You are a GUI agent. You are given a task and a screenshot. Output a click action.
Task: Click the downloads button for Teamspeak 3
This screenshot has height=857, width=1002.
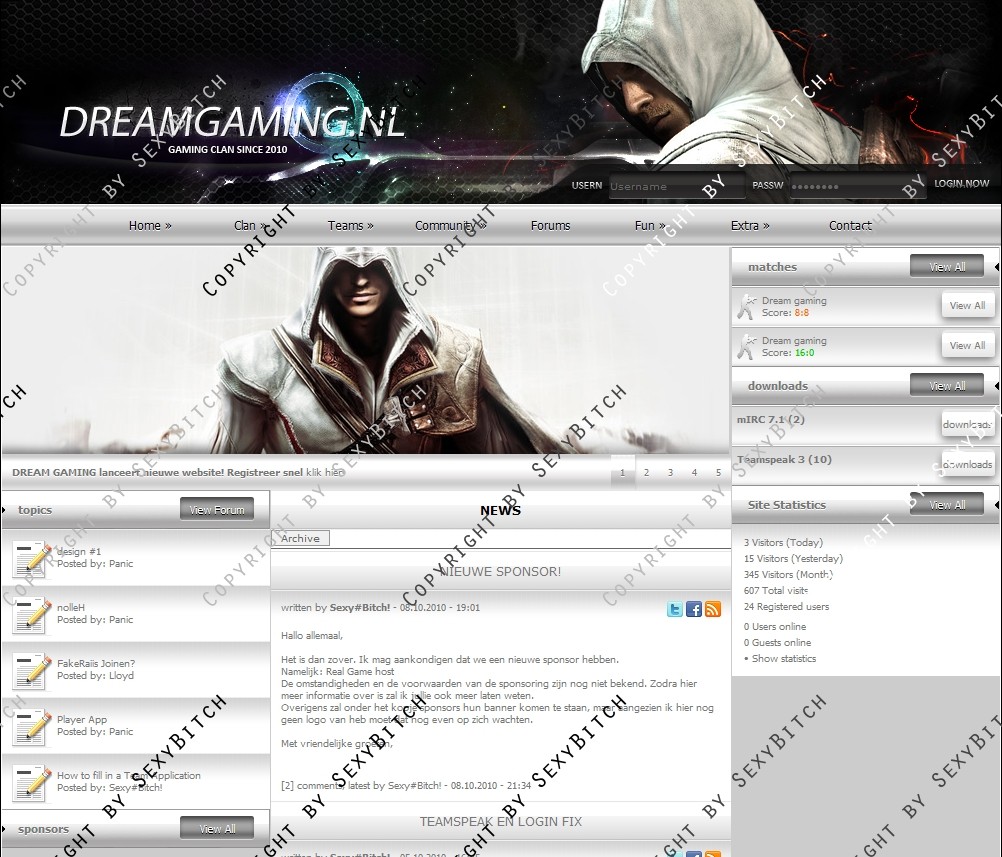(x=967, y=464)
